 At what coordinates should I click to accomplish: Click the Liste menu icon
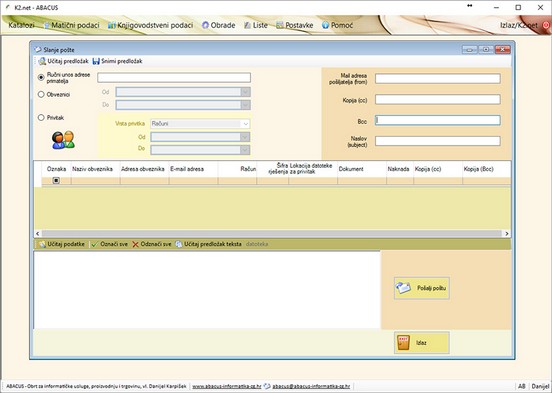247,25
